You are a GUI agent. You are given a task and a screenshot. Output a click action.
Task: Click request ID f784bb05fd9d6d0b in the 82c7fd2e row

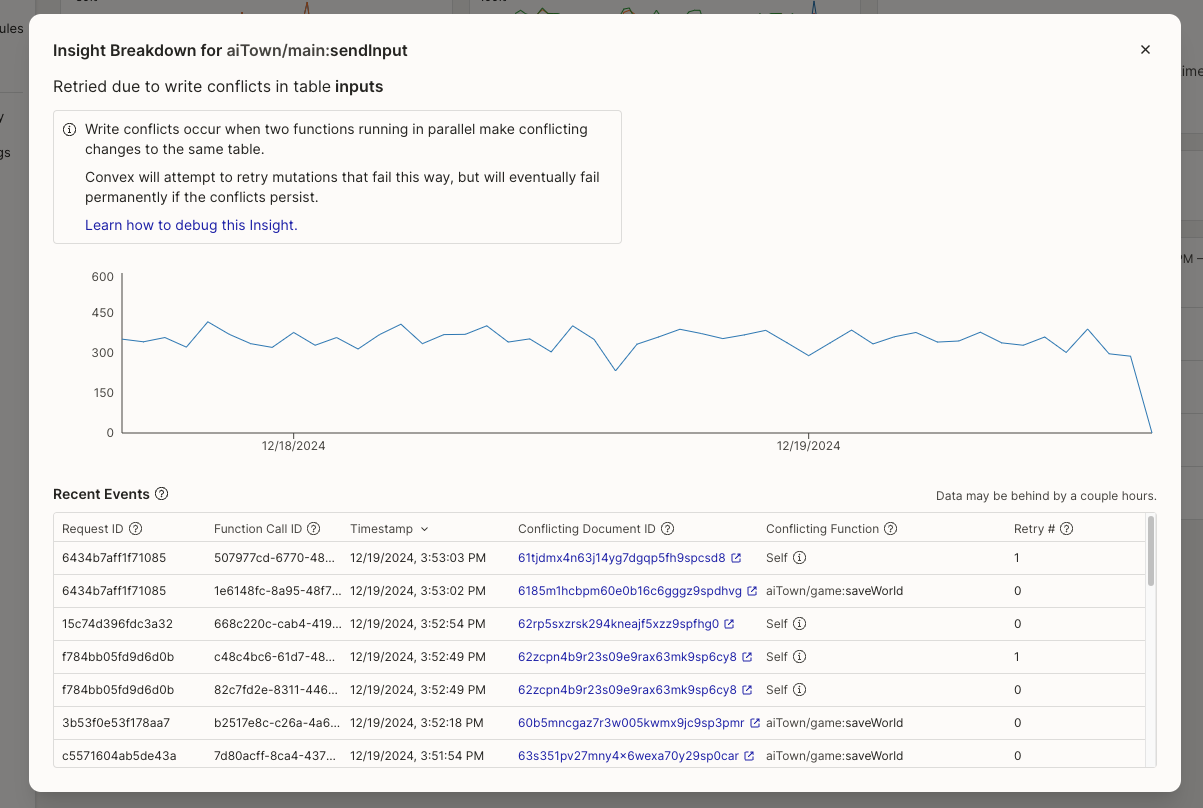click(118, 690)
